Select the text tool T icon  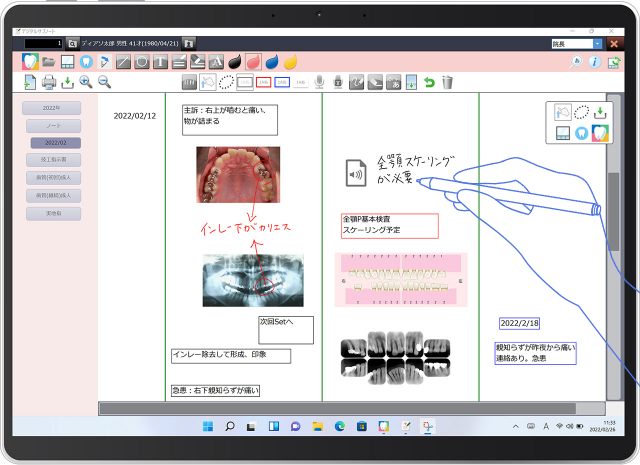[161, 62]
